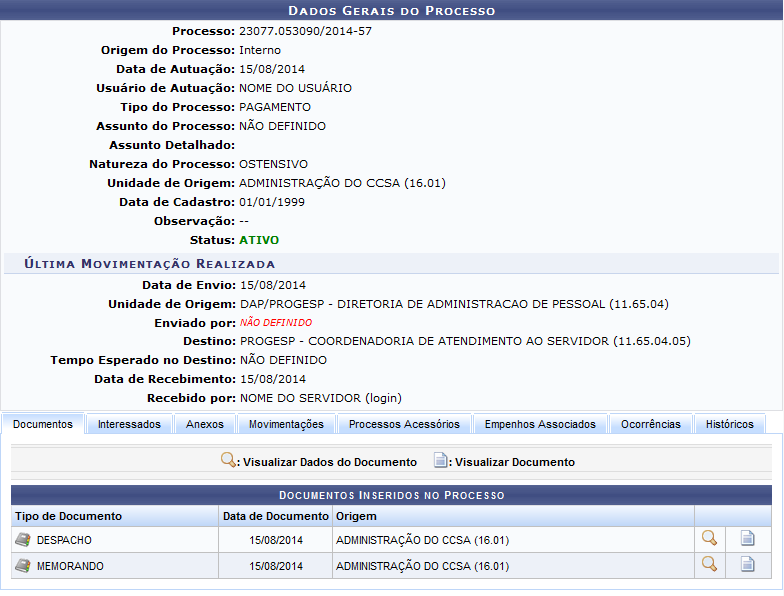Open the DESPACHO document via page icon
The image size is (784, 596).
point(747,539)
